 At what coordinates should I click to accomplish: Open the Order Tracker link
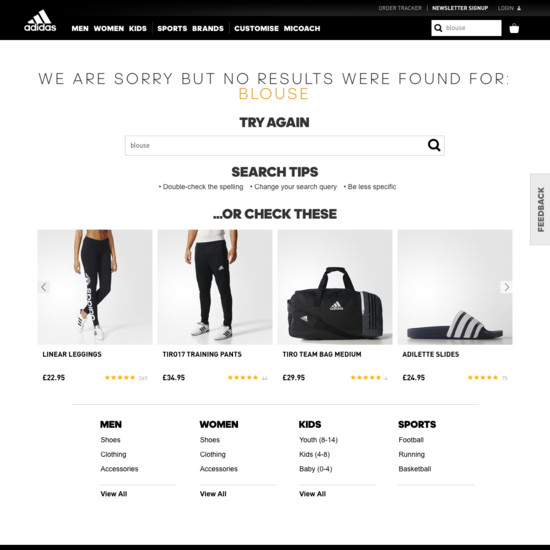click(400, 8)
